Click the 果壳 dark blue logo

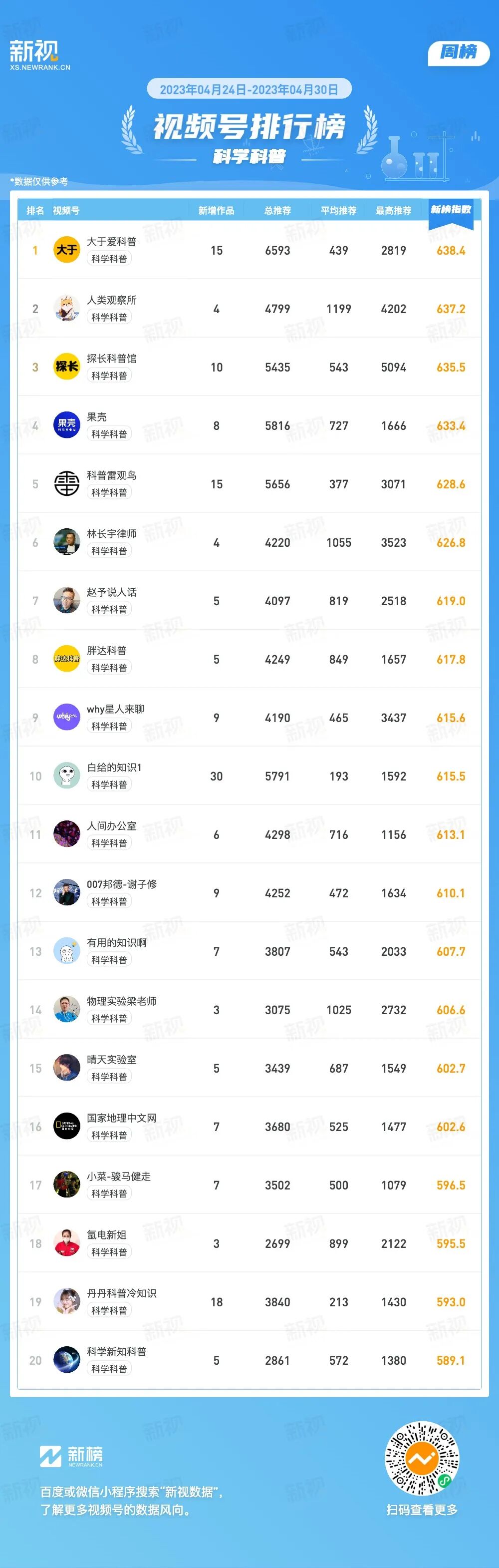67,425
